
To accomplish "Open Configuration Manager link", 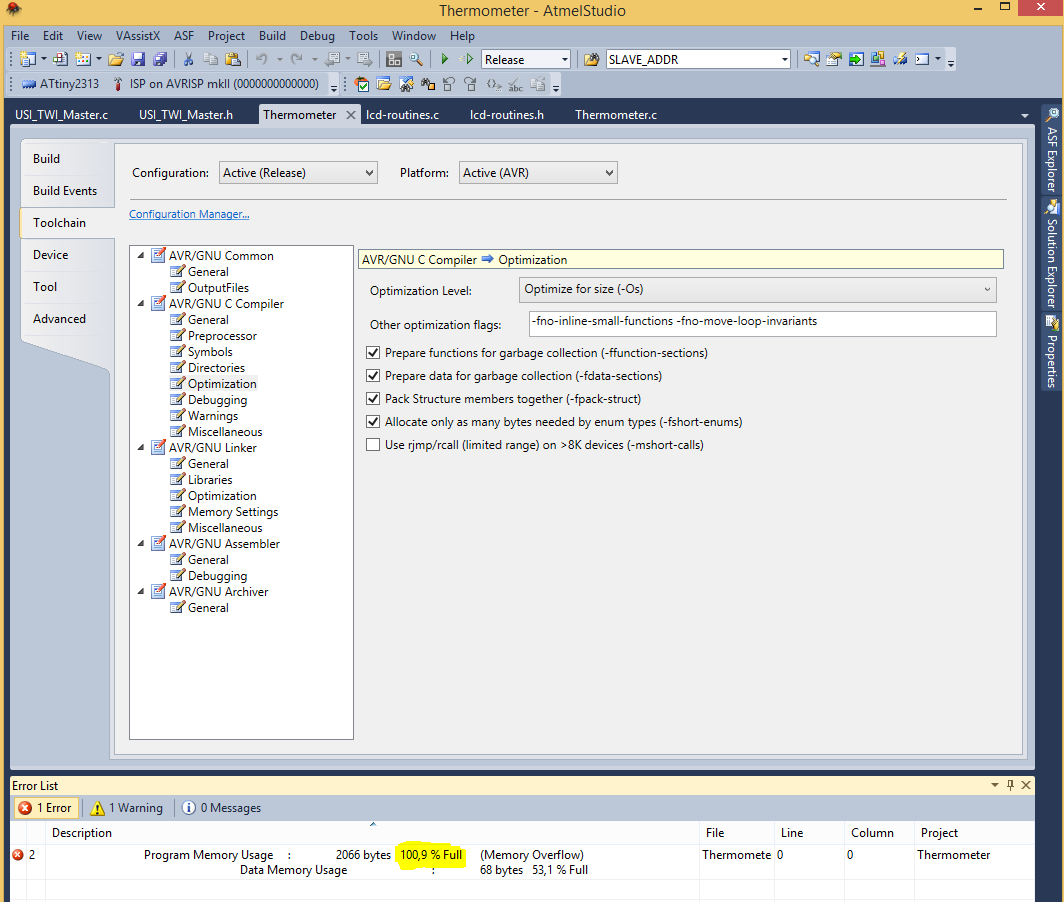I will [189, 214].
